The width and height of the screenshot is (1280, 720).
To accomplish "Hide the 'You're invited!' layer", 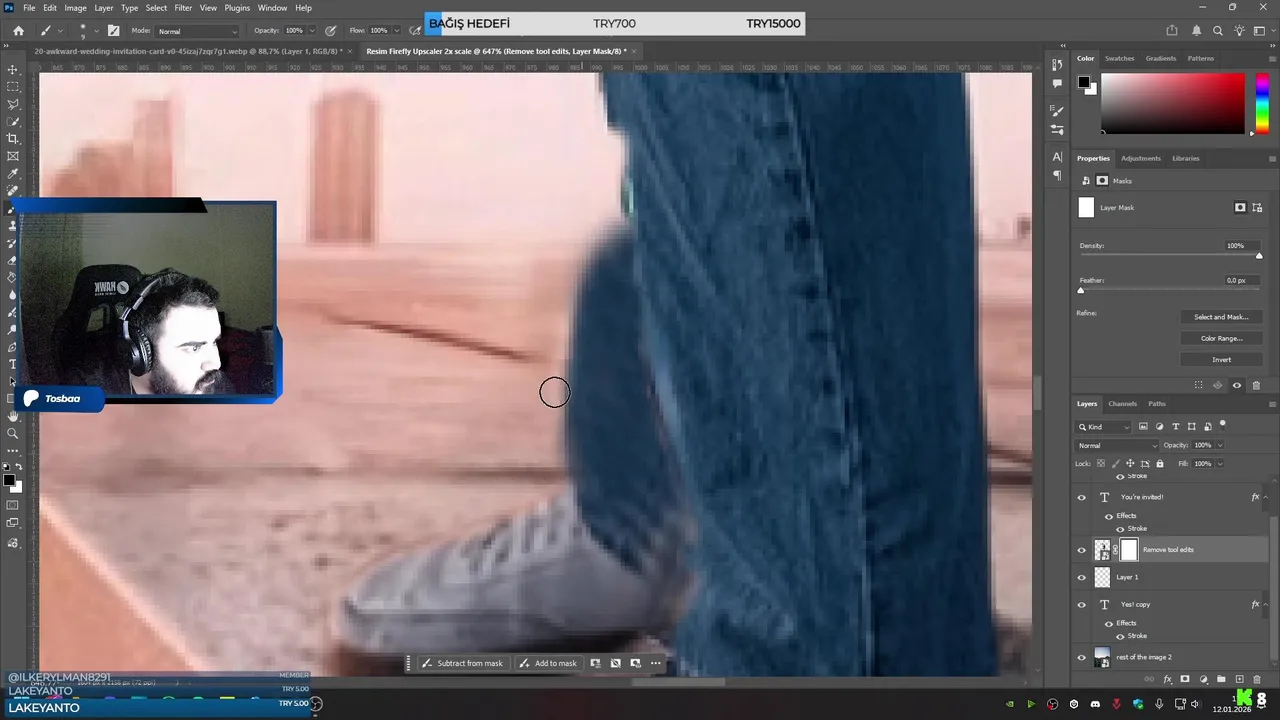I will pyautogui.click(x=1081, y=497).
